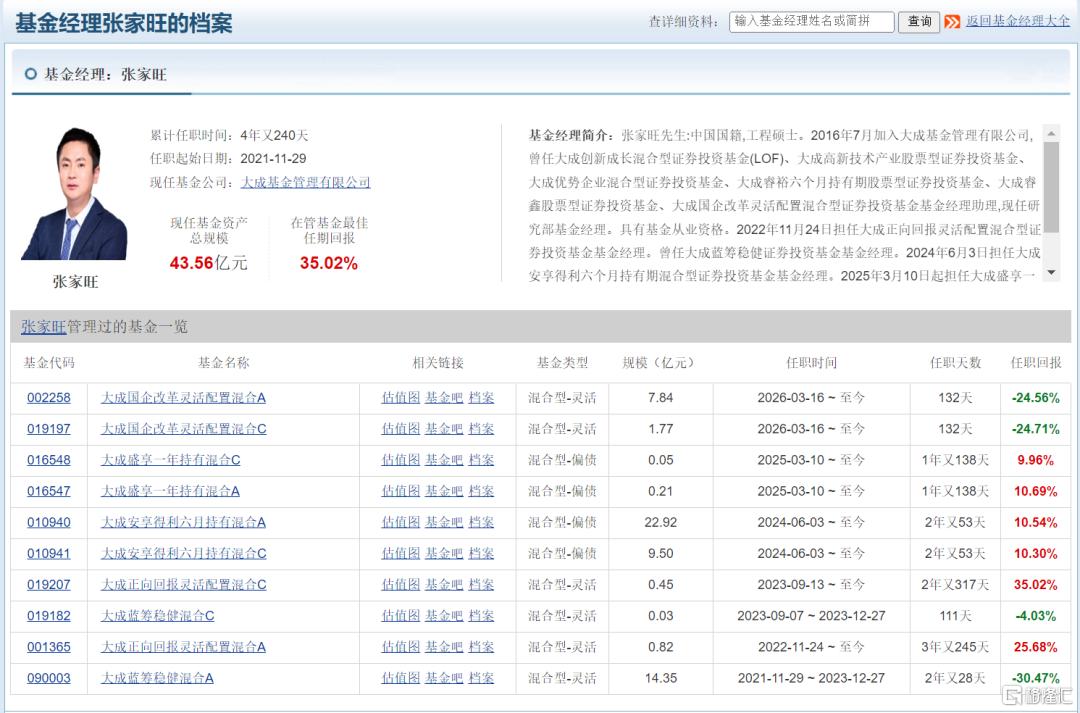Click the 张家旺 portrait photo
Image resolution: width=1080 pixels, height=713 pixels.
pos(74,194)
